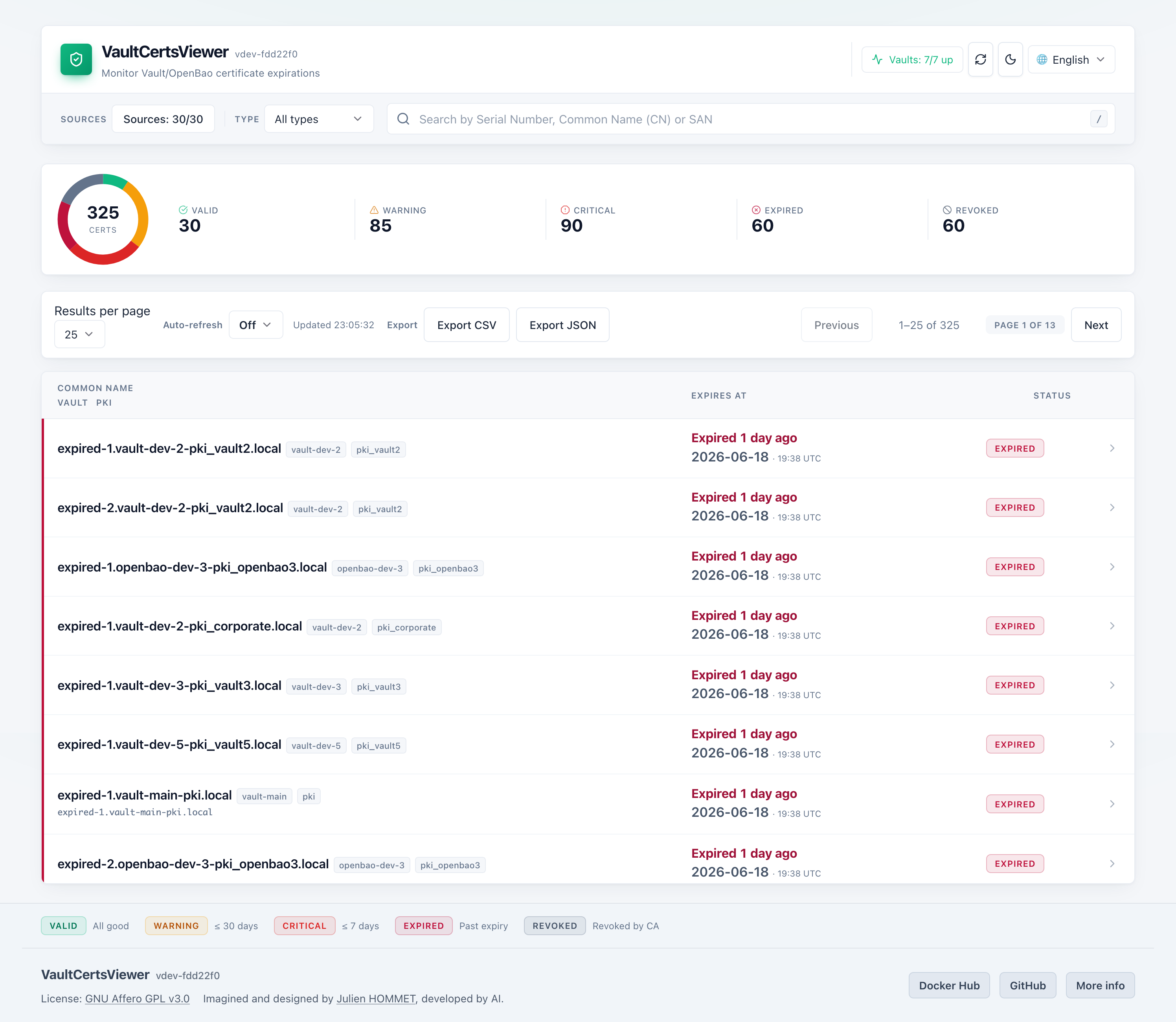Viewport: 1176px width, 1022px height.
Task: Click the More info button
Action: coord(1100,985)
